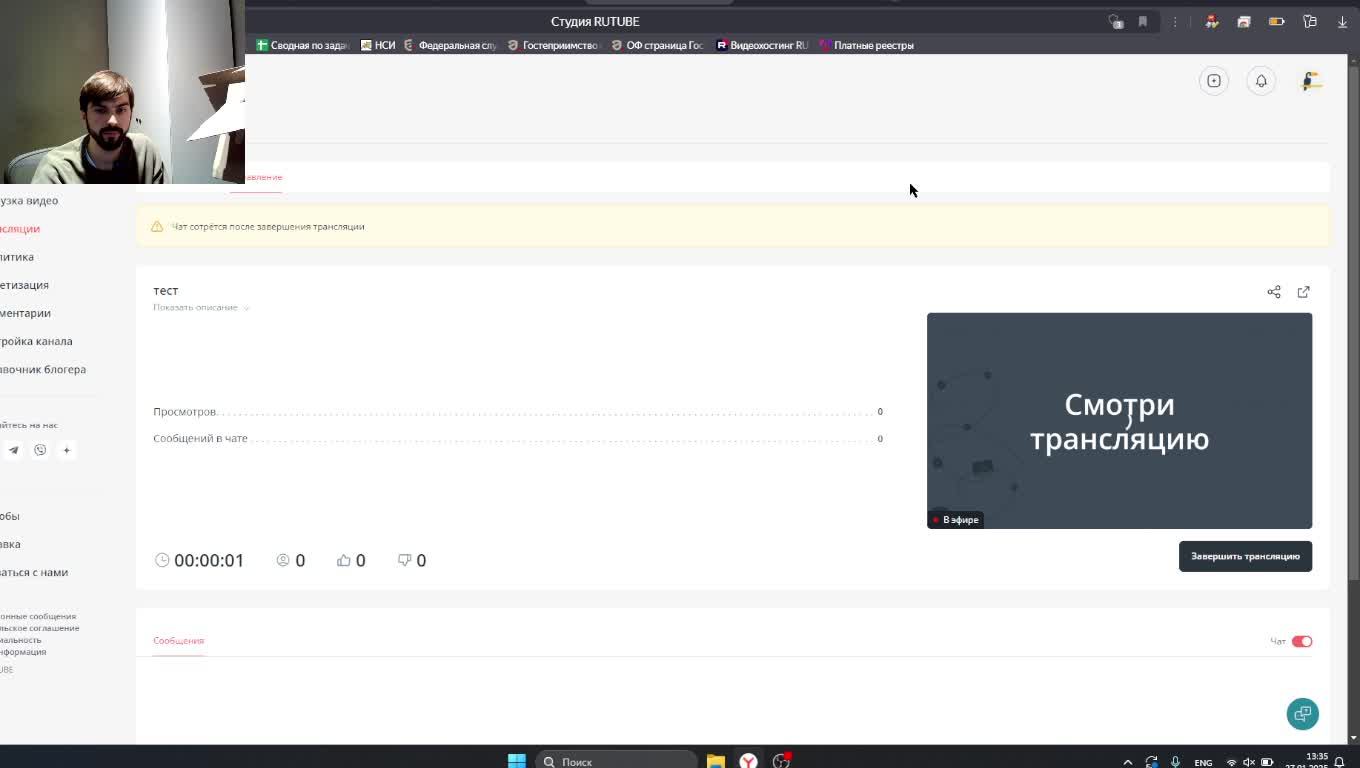
Task: Open the Федеральная служба bookmark
Action: click(x=450, y=45)
